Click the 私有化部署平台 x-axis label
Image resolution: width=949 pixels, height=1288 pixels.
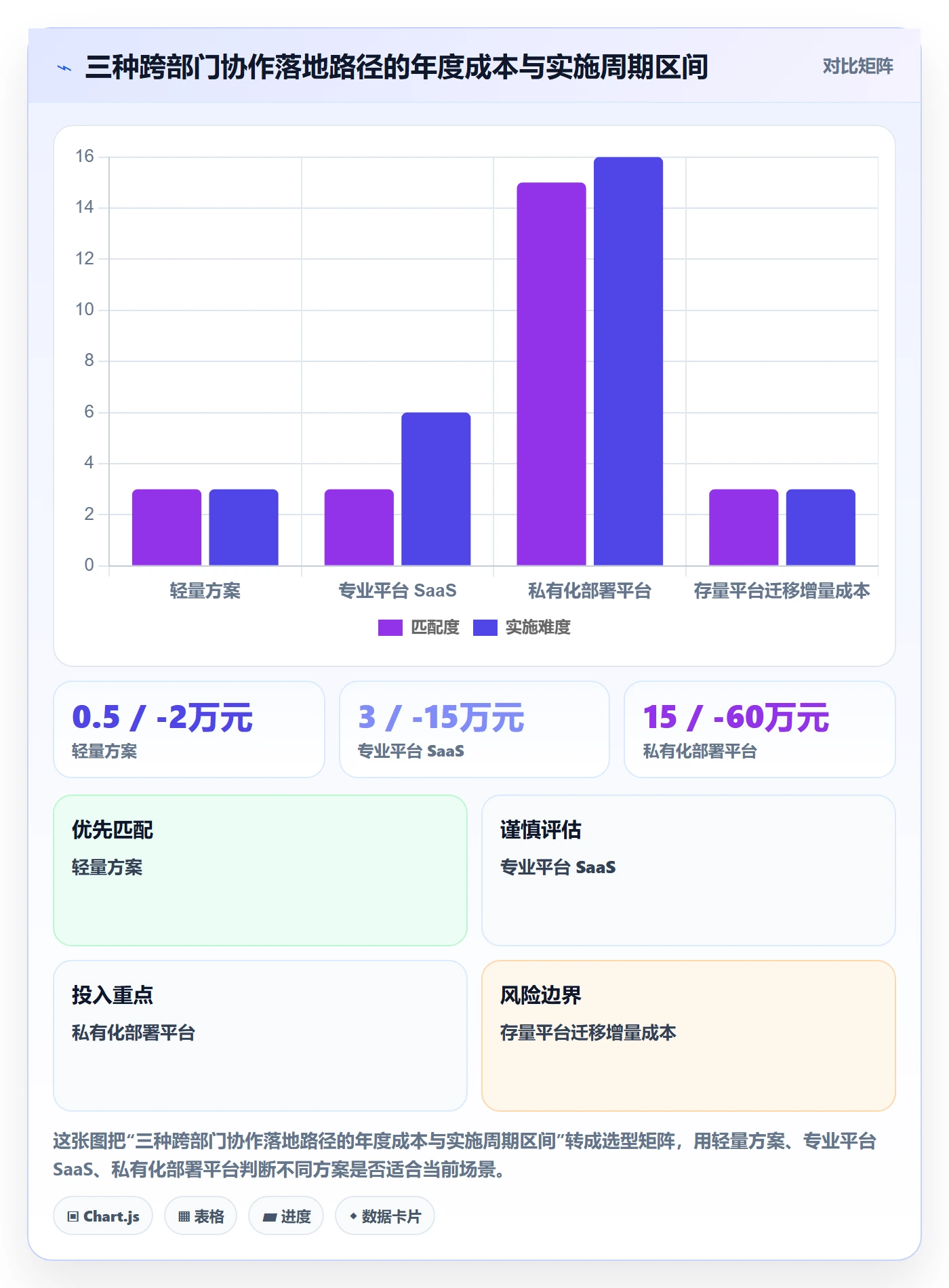pyautogui.click(x=590, y=591)
